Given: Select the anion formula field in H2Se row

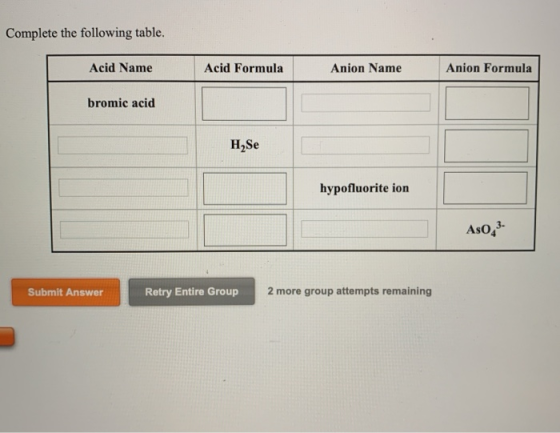Looking at the screenshot, I should (x=486, y=146).
